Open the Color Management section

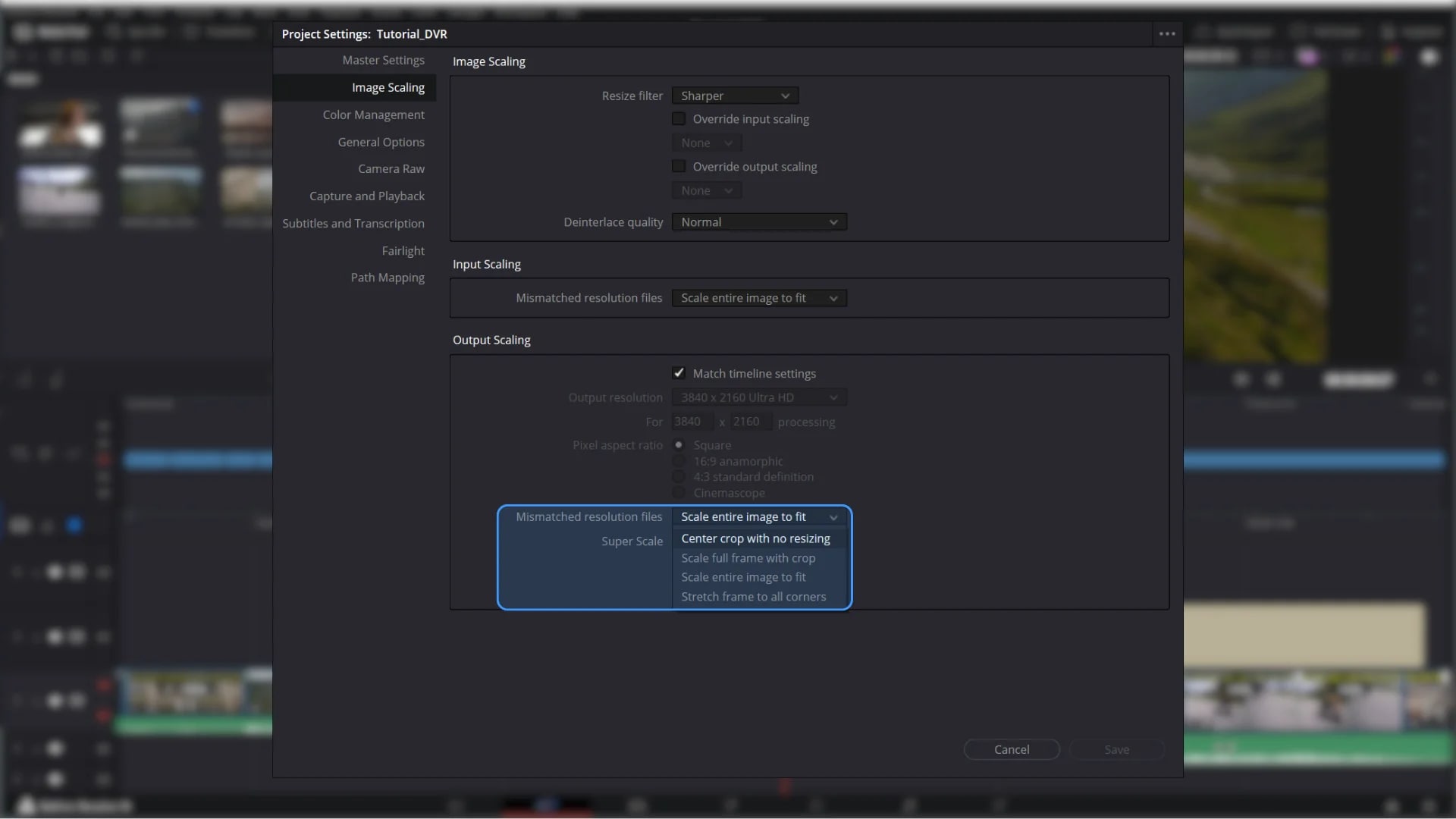(x=373, y=115)
